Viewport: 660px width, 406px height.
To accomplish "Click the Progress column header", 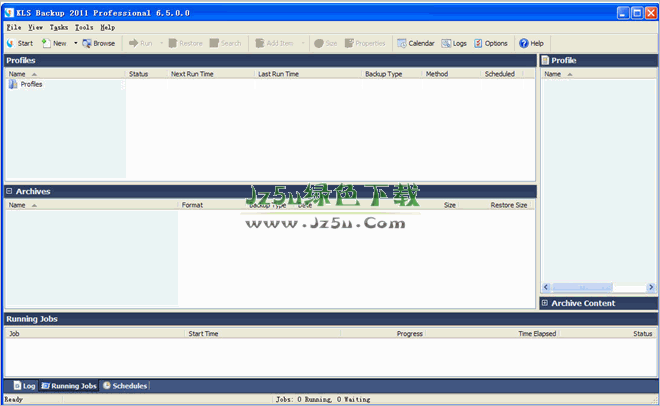I will [383, 334].
